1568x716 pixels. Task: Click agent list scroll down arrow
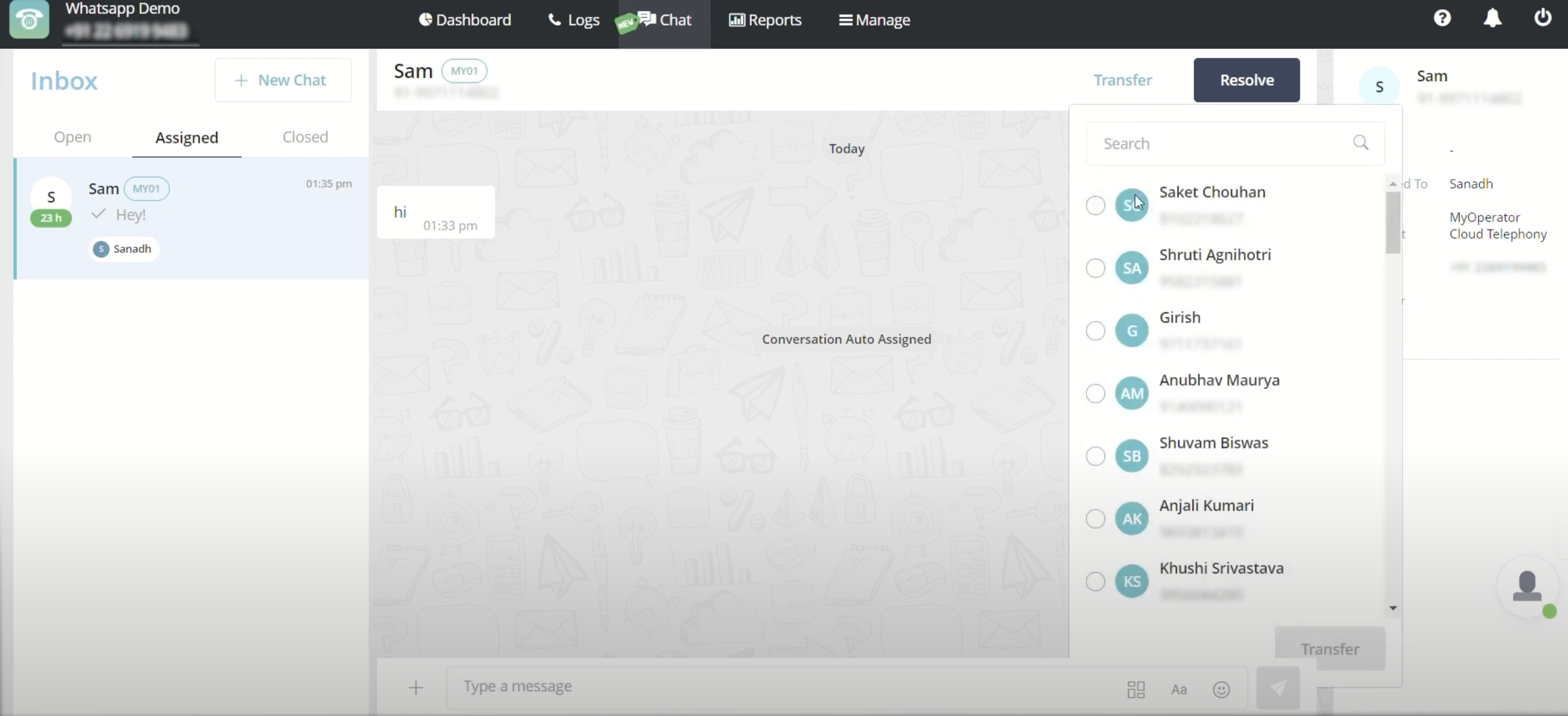(1393, 608)
